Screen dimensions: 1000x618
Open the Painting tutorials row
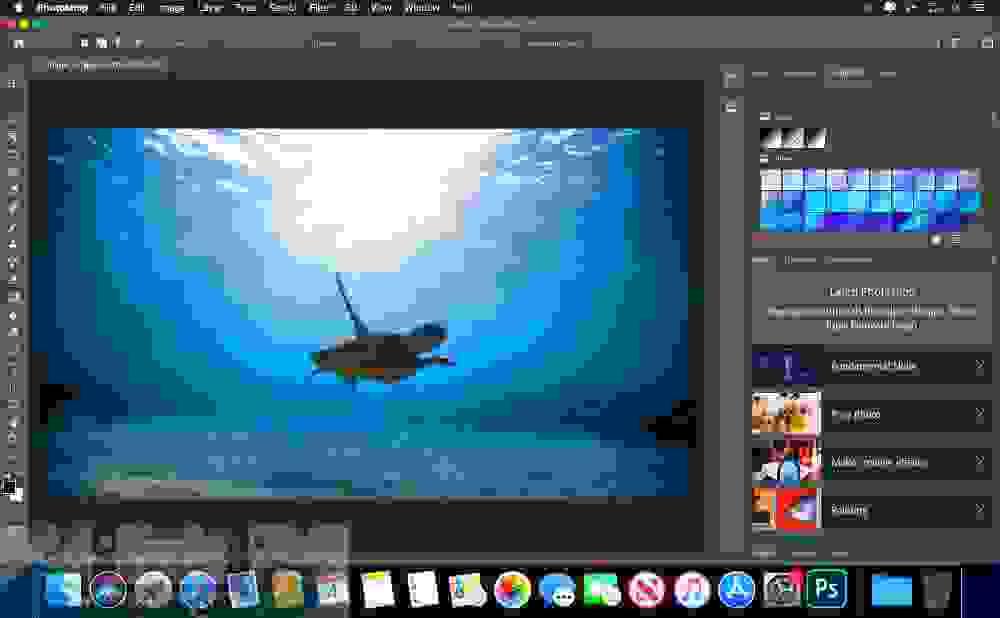871,510
